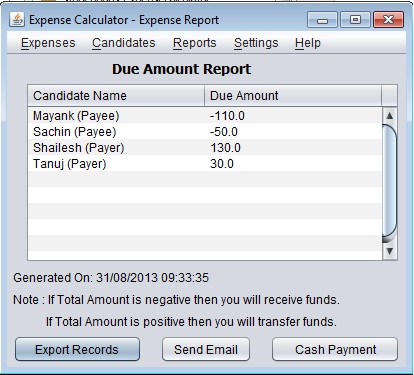Image resolution: width=414 pixels, height=375 pixels.
Task: Click the Due Amount Report heading
Action: pos(181,69)
